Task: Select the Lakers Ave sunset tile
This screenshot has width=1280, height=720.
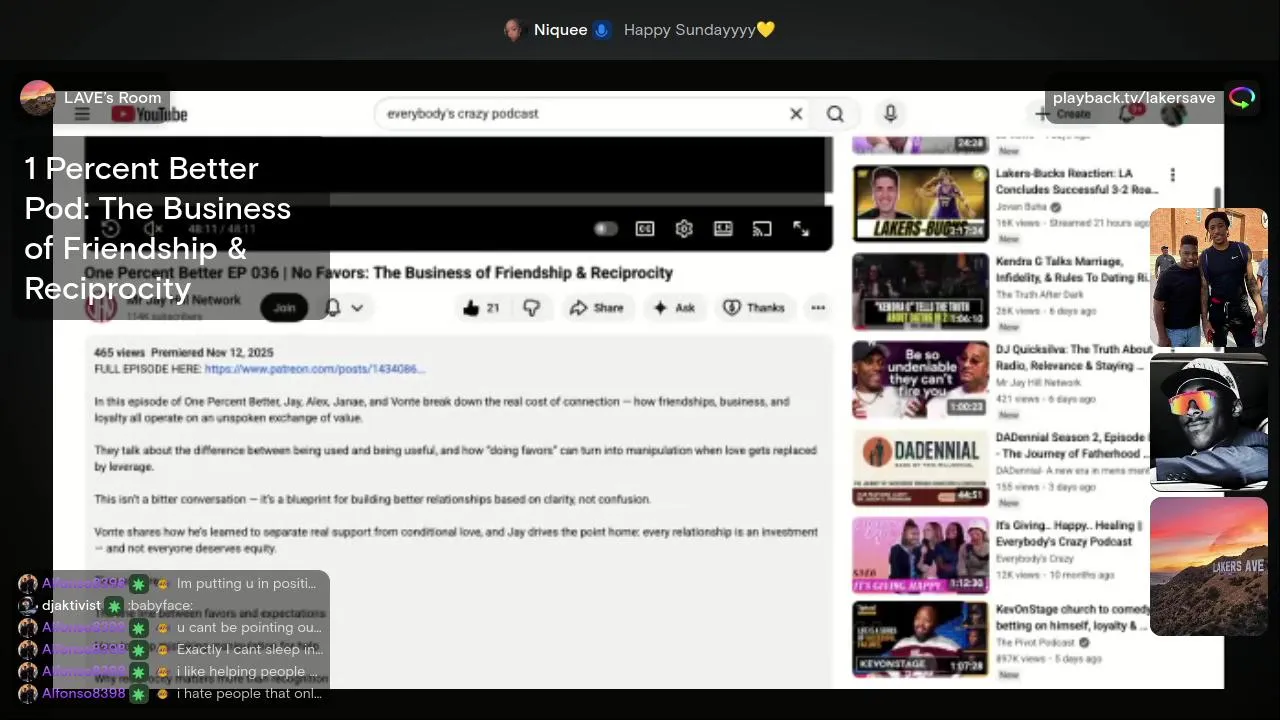Action: (1208, 566)
